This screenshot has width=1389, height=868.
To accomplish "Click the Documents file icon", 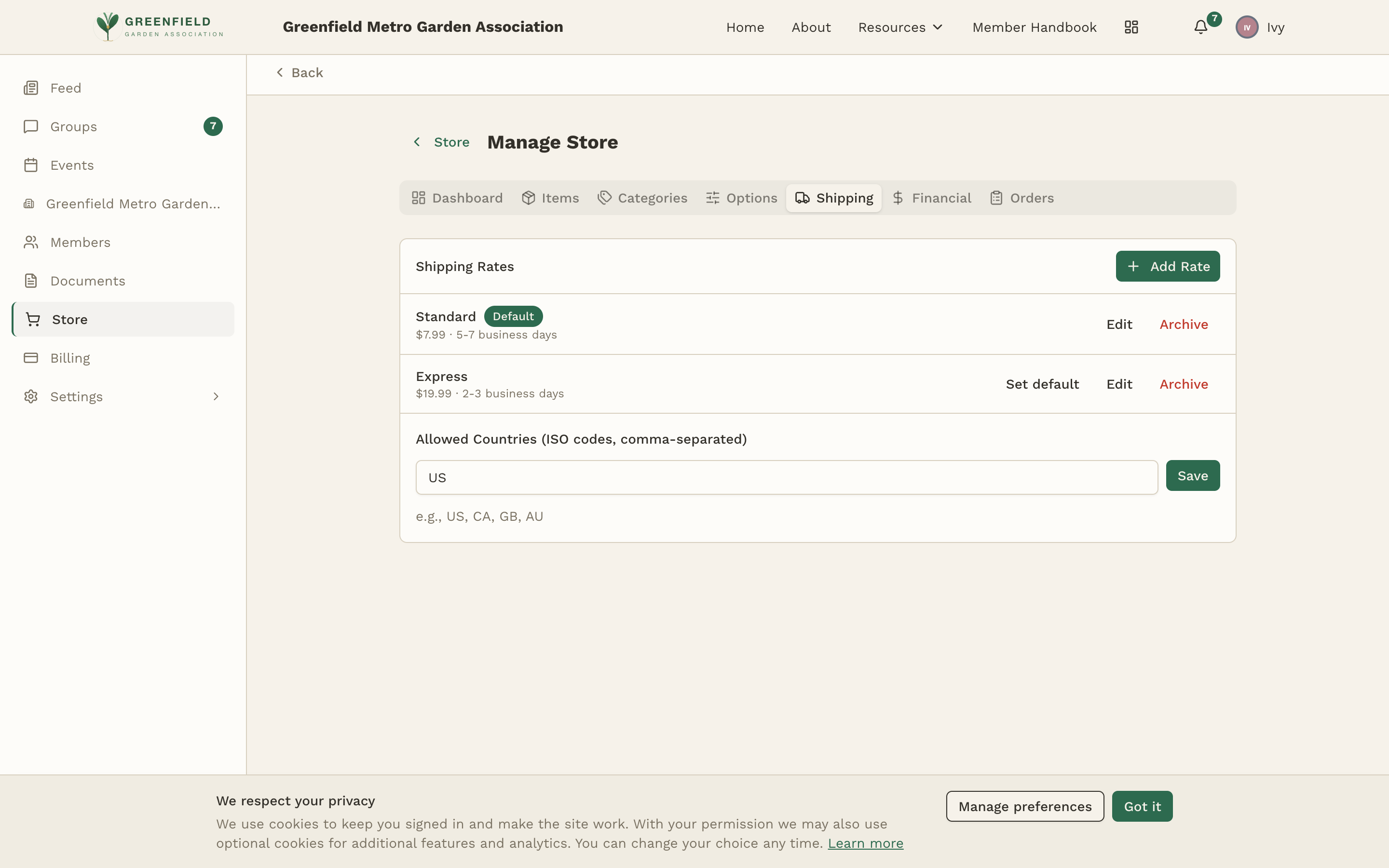I will 31,281.
